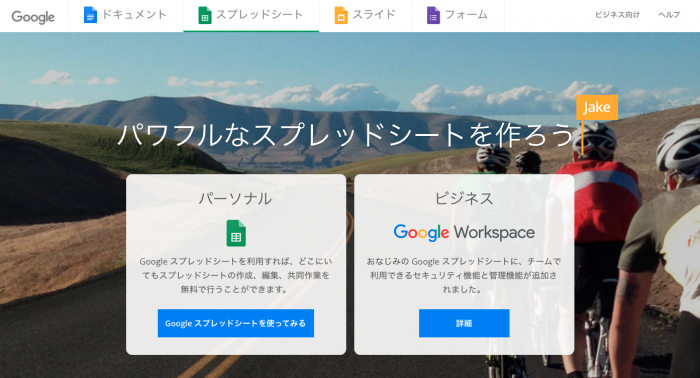This screenshot has width=700, height=378.
Task: Click the パーソナル card heading
Action: 236,199
